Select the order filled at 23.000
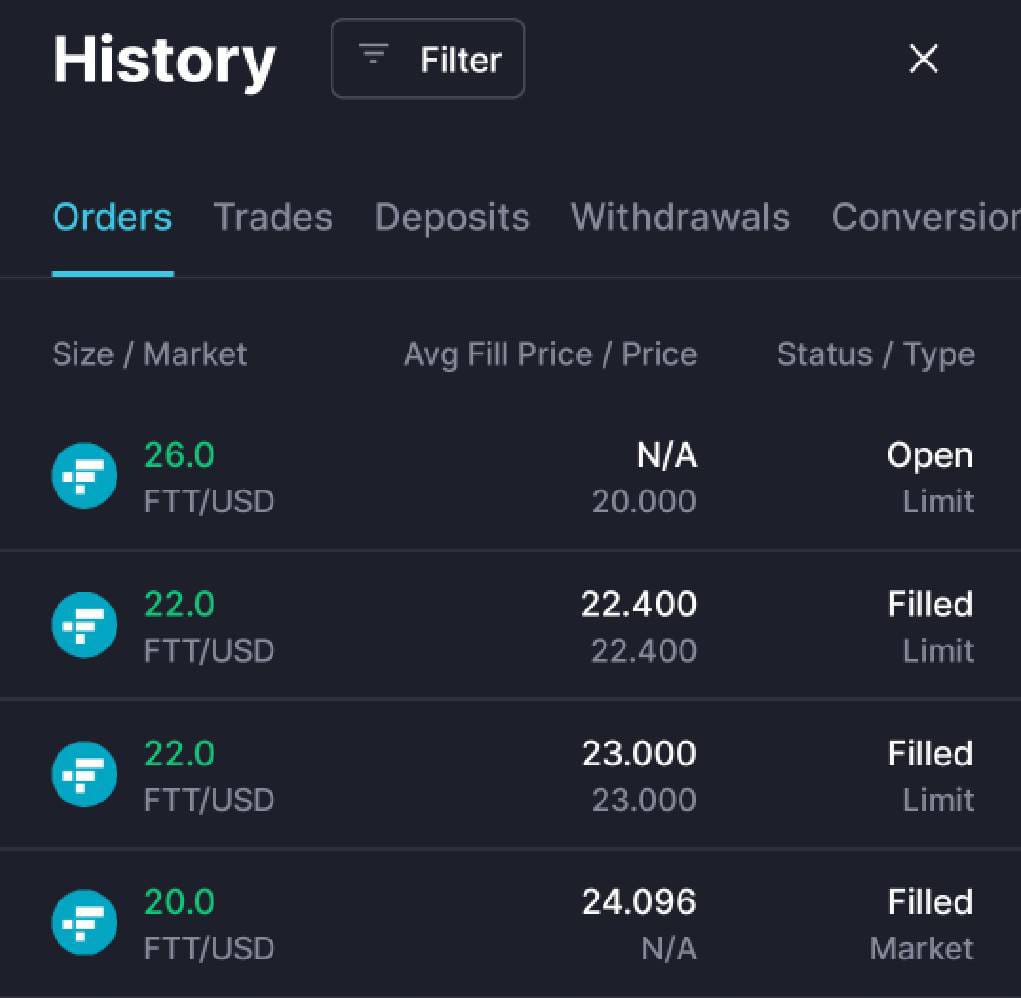Viewport: 1021px width, 998px height. (510, 774)
